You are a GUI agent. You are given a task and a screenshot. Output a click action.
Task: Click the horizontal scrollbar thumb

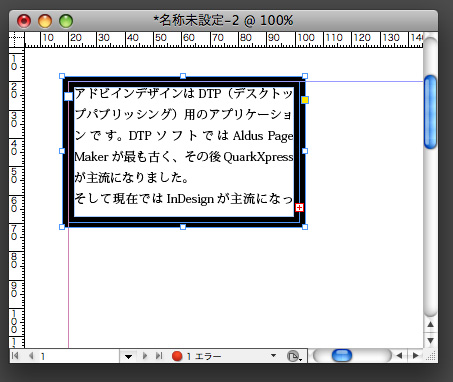342,355
